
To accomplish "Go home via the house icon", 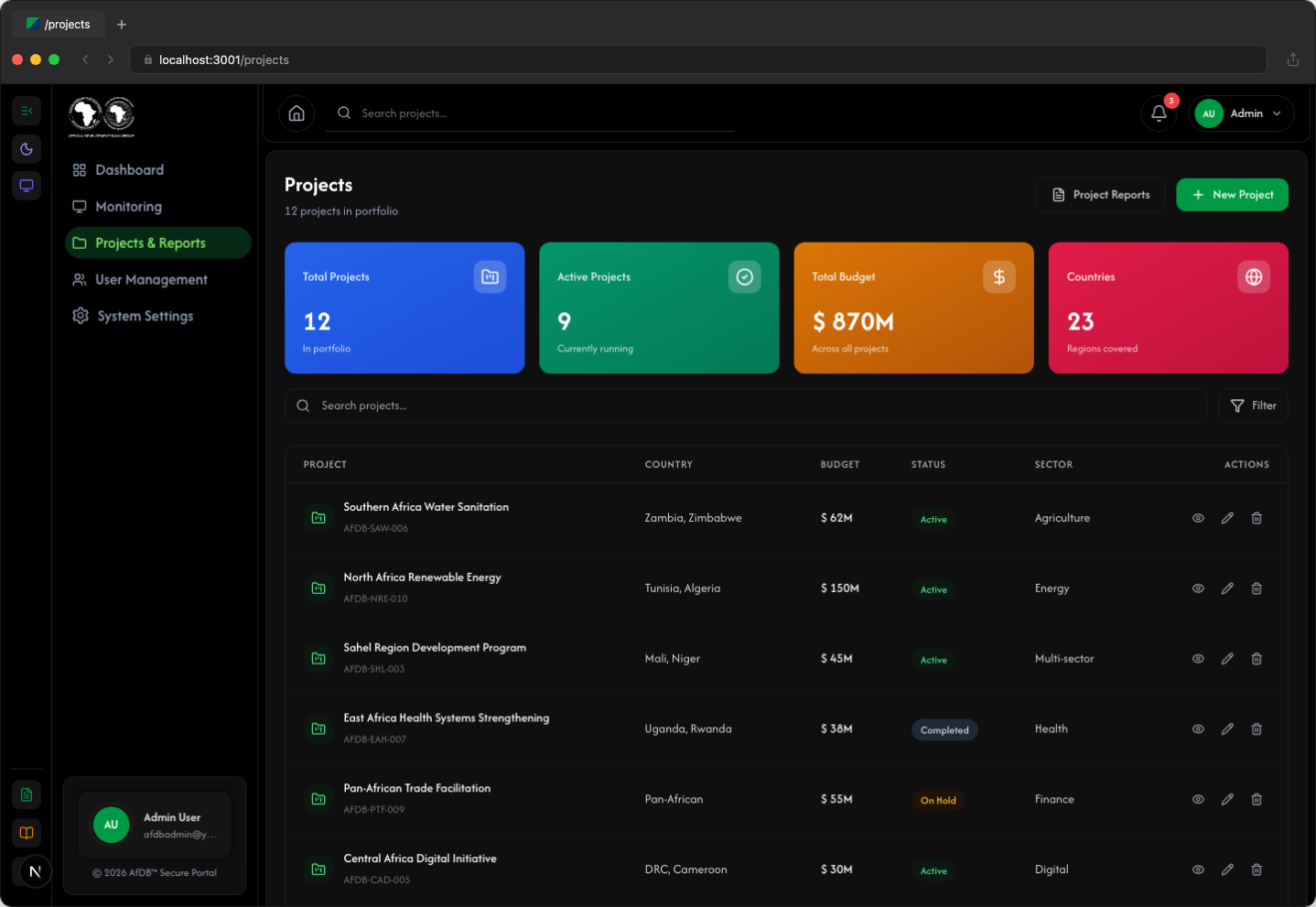I will click(297, 113).
